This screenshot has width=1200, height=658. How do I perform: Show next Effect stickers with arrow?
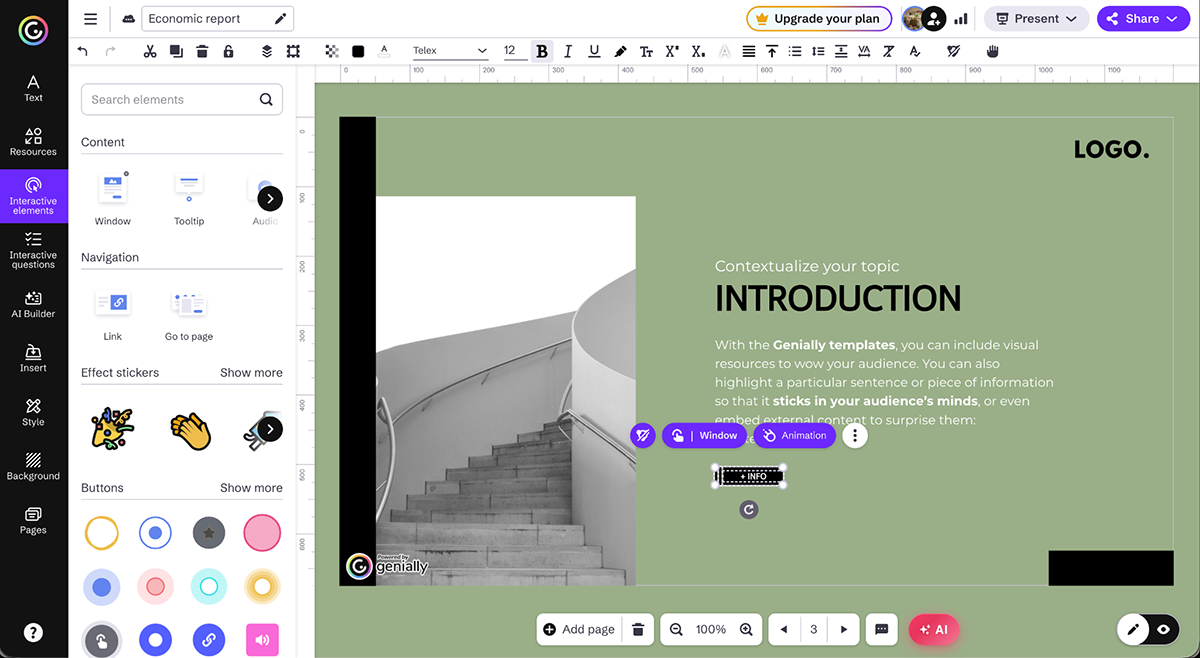coord(270,429)
